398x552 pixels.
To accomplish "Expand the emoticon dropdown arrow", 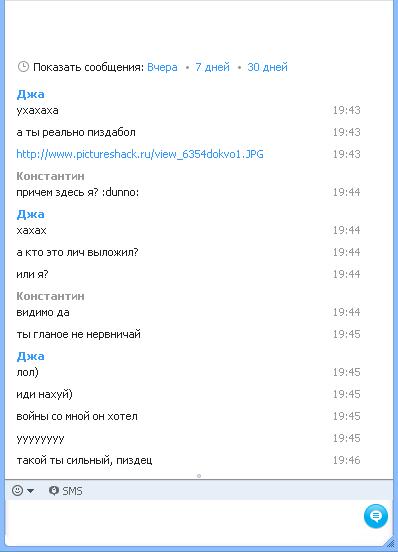I will coord(31,491).
